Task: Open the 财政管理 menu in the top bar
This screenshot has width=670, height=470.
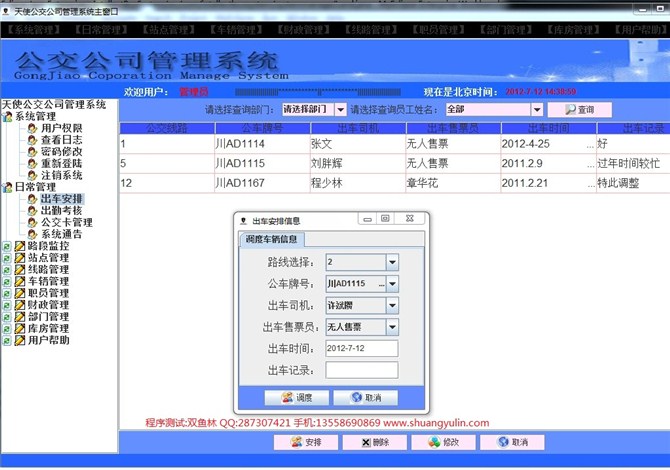Action: [x=304, y=30]
